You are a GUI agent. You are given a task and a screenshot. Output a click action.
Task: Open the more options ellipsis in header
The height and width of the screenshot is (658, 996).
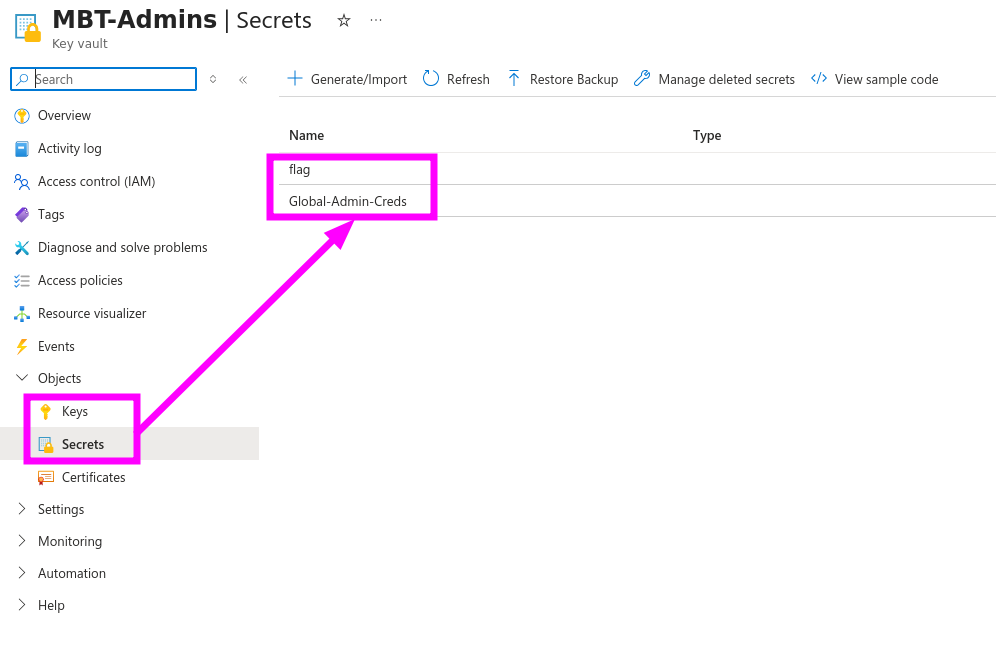pos(376,20)
